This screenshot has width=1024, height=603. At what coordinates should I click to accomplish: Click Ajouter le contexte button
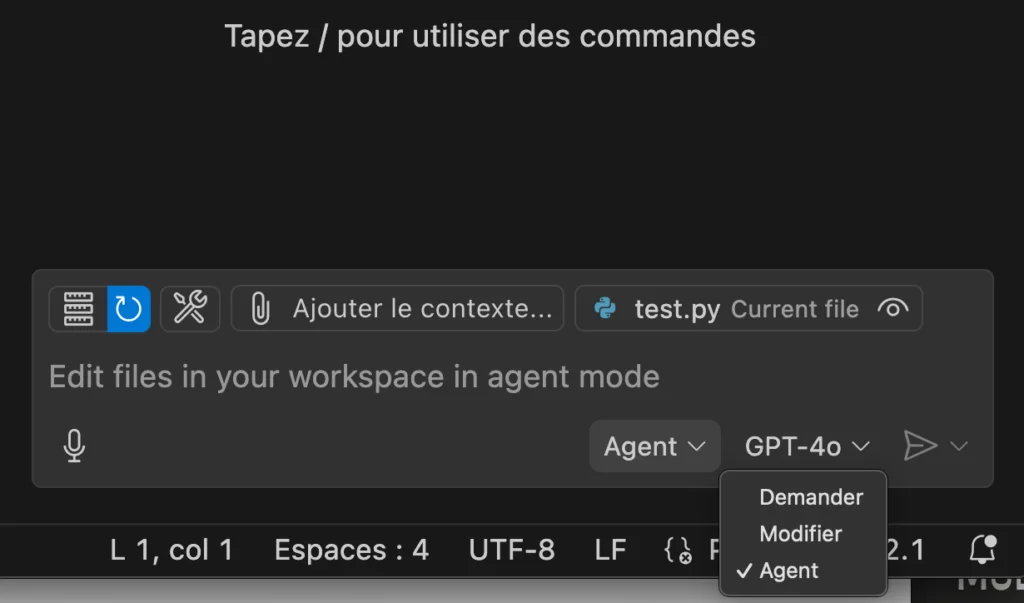tap(397, 308)
